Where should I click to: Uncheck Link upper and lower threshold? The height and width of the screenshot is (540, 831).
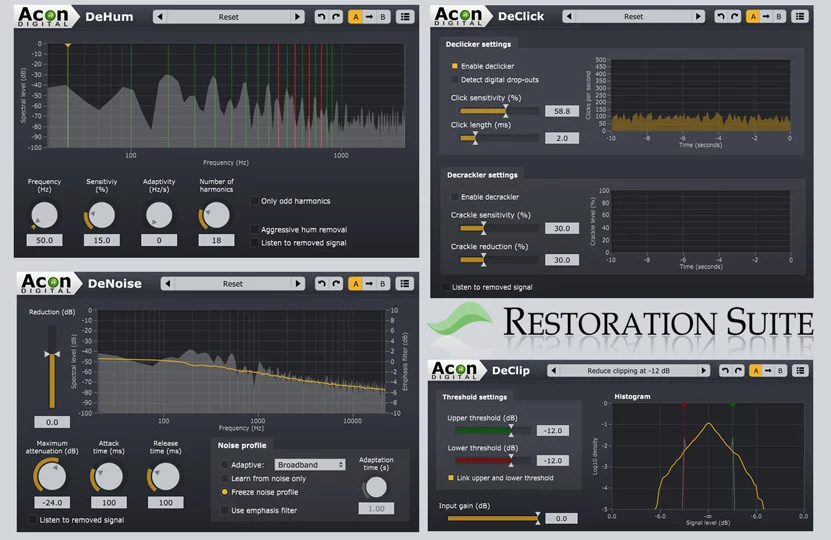[451, 478]
